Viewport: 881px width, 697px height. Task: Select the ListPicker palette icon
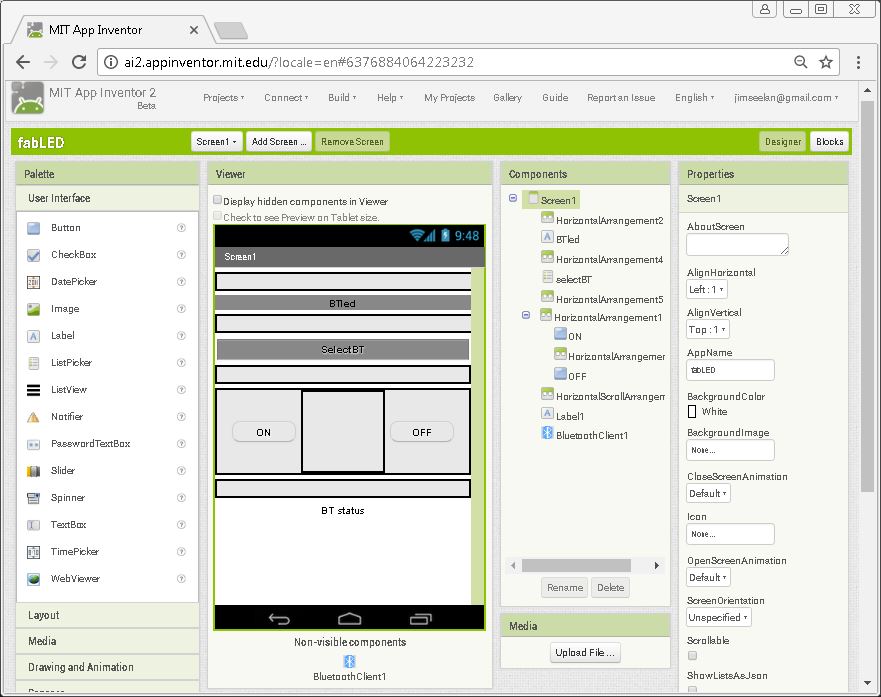pos(34,363)
